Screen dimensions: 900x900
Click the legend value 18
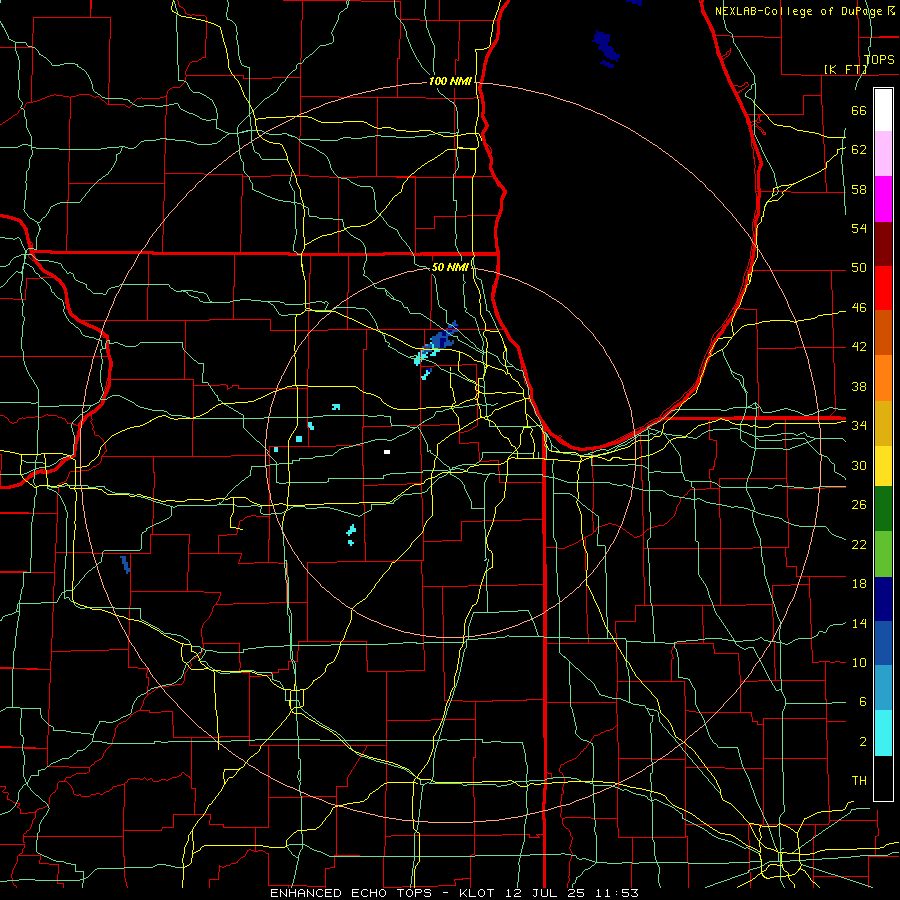[x=859, y=584]
